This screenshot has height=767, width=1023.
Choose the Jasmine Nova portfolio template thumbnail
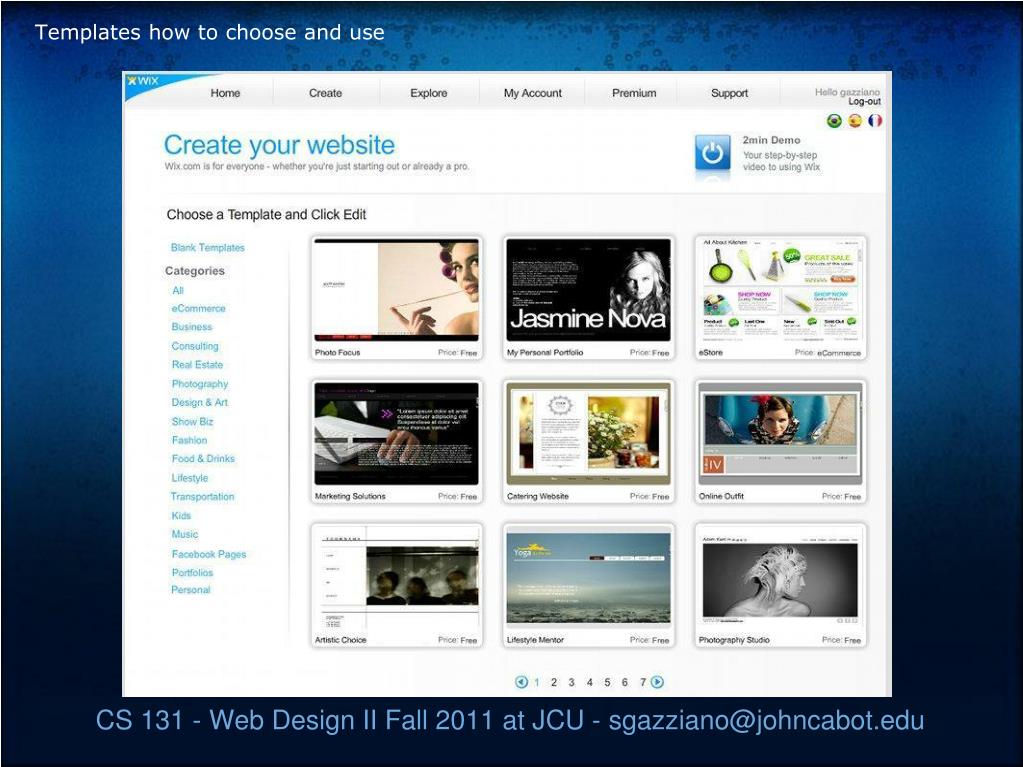click(x=588, y=290)
